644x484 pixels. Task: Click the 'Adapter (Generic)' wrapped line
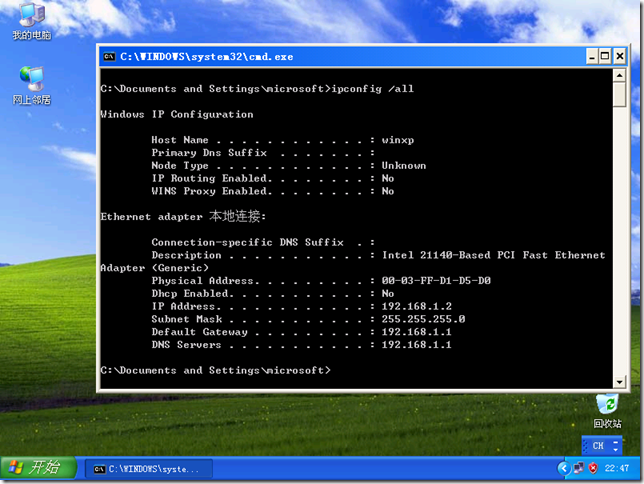coord(154,268)
